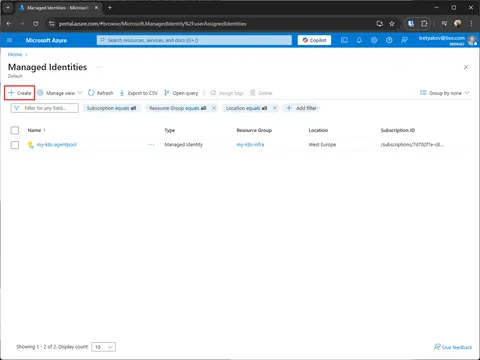
Task: Open the browser profile avatar
Action: tap(458, 24)
